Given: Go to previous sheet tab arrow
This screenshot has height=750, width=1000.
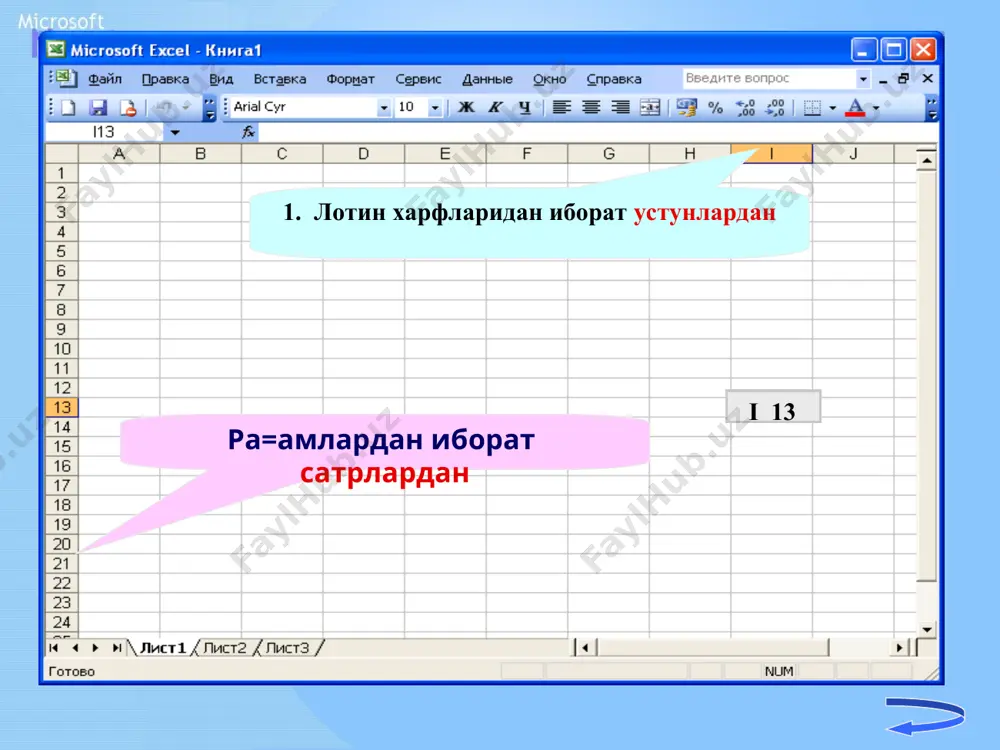Looking at the screenshot, I should coord(75,648).
